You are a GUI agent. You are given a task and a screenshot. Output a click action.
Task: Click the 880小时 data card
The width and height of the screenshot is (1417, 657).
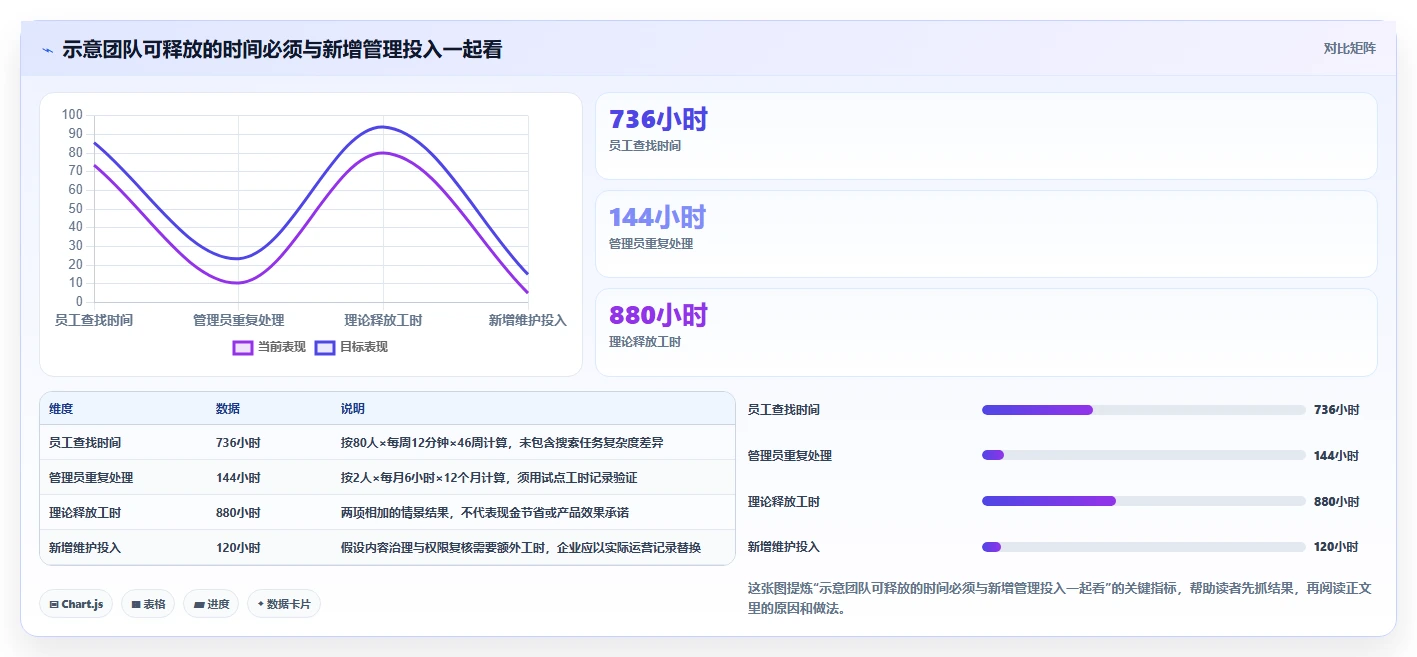pyautogui.click(x=986, y=332)
